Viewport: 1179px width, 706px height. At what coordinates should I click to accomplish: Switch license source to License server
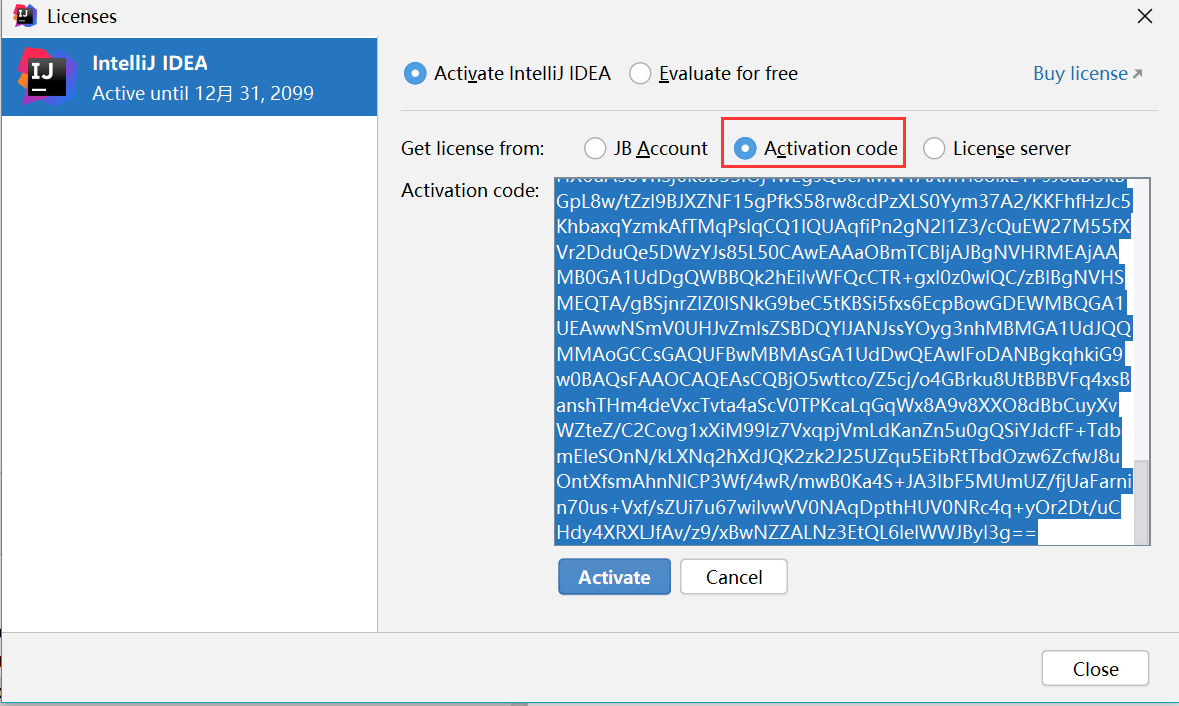(934, 149)
